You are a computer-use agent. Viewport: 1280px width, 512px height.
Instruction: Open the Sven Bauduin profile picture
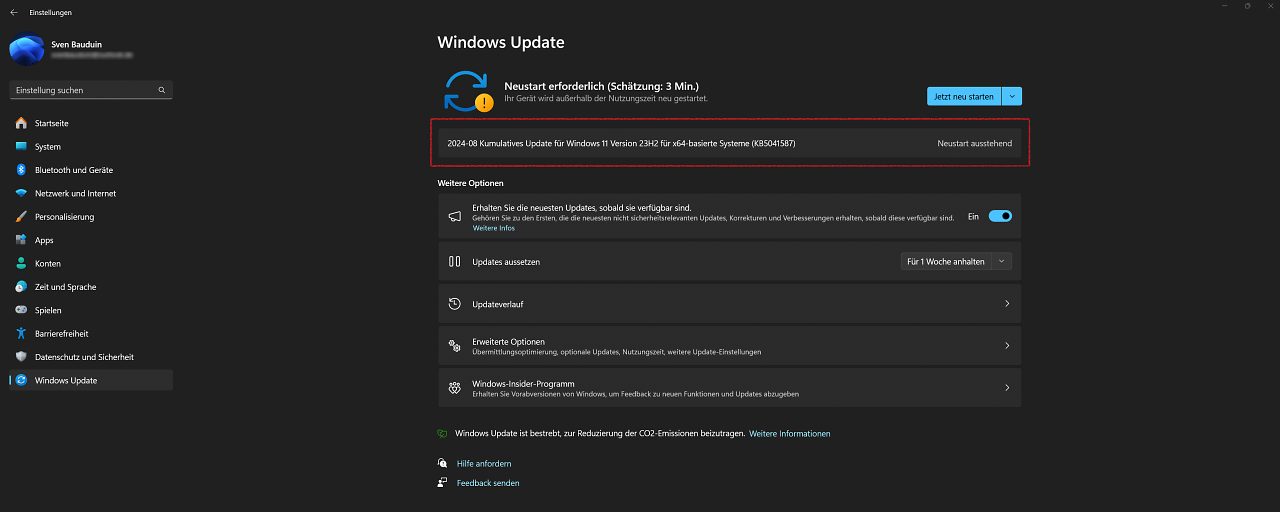pos(26,49)
